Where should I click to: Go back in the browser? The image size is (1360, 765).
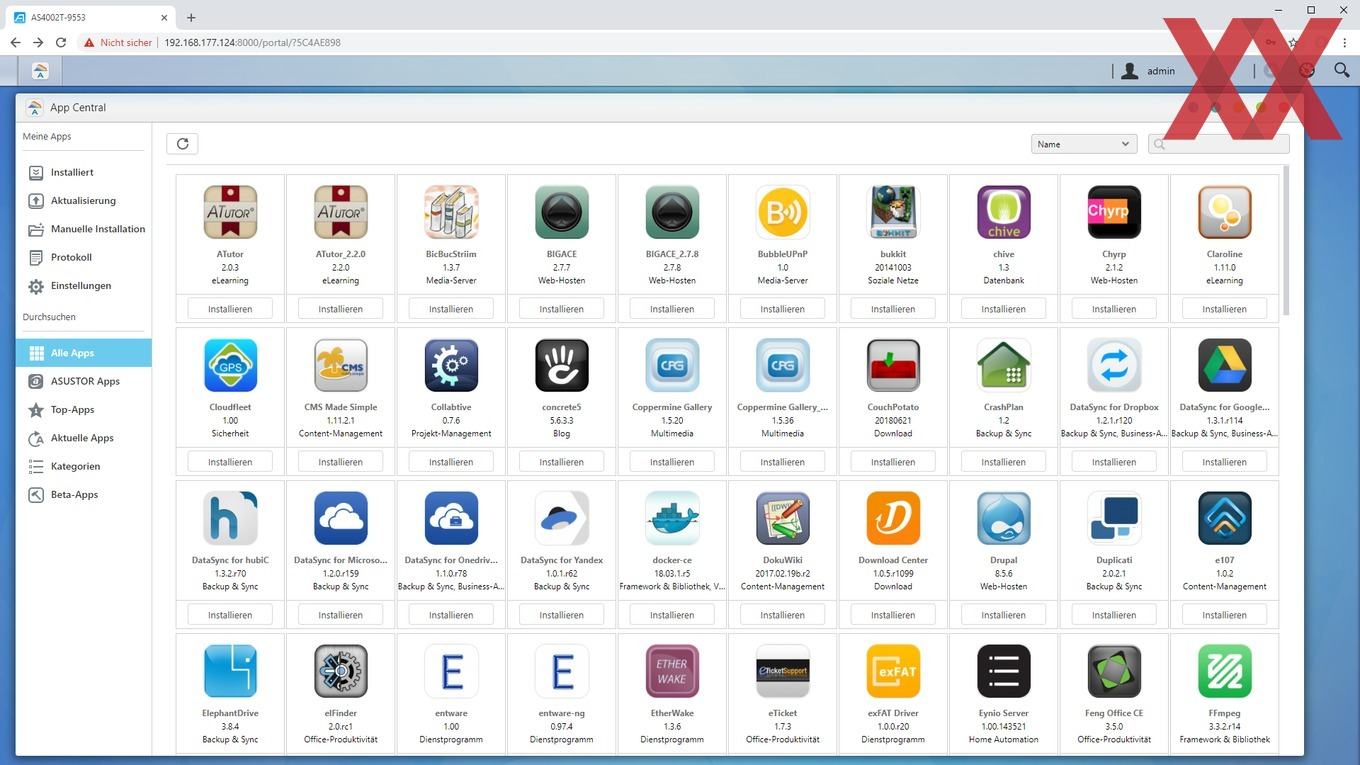pyautogui.click(x=15, y=43)
